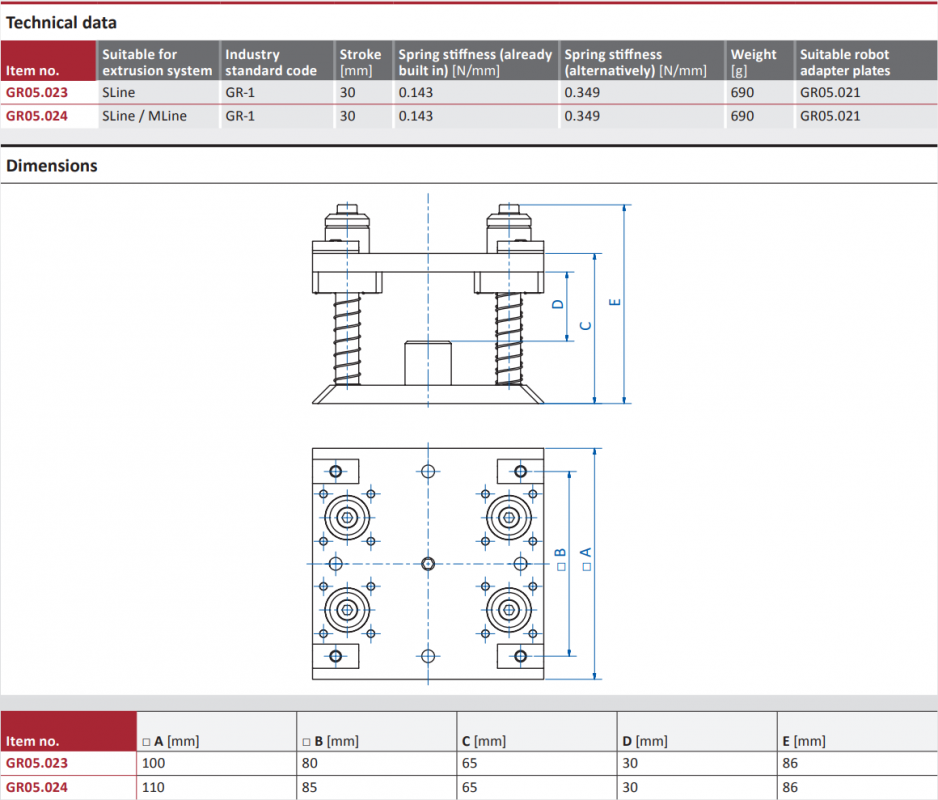Click alternative stiffness 0.349 for GR05.024
938x800 pixels.
[x=582, y=116]
